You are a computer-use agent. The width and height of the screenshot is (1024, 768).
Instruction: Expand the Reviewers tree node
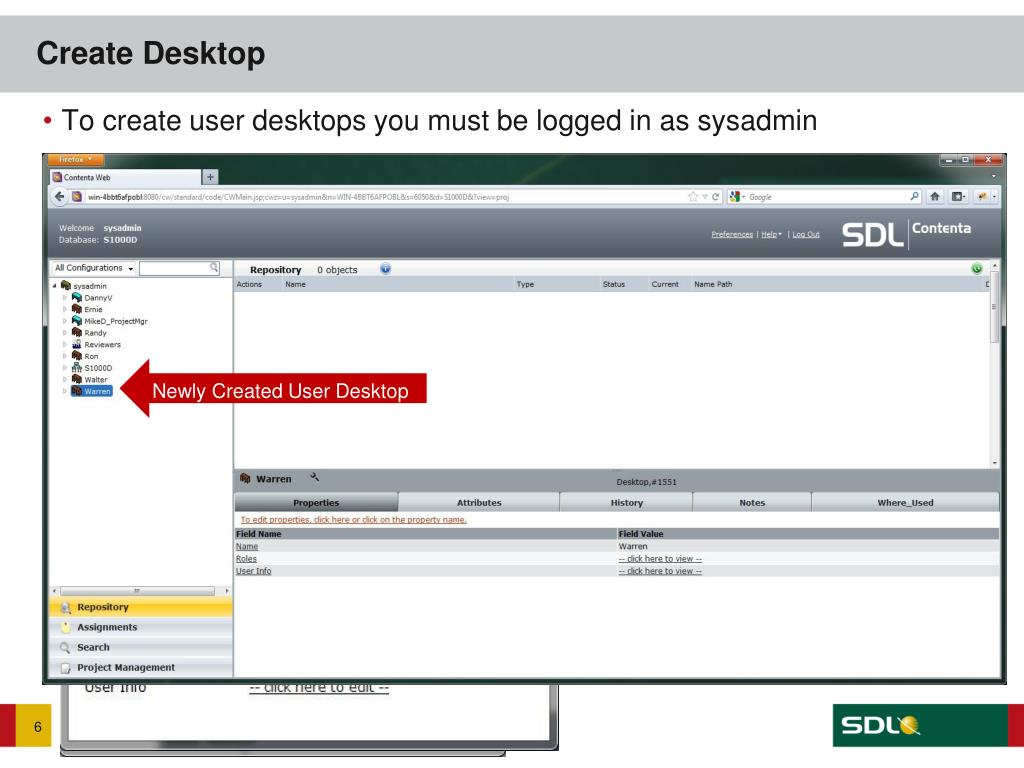[65, 345]
